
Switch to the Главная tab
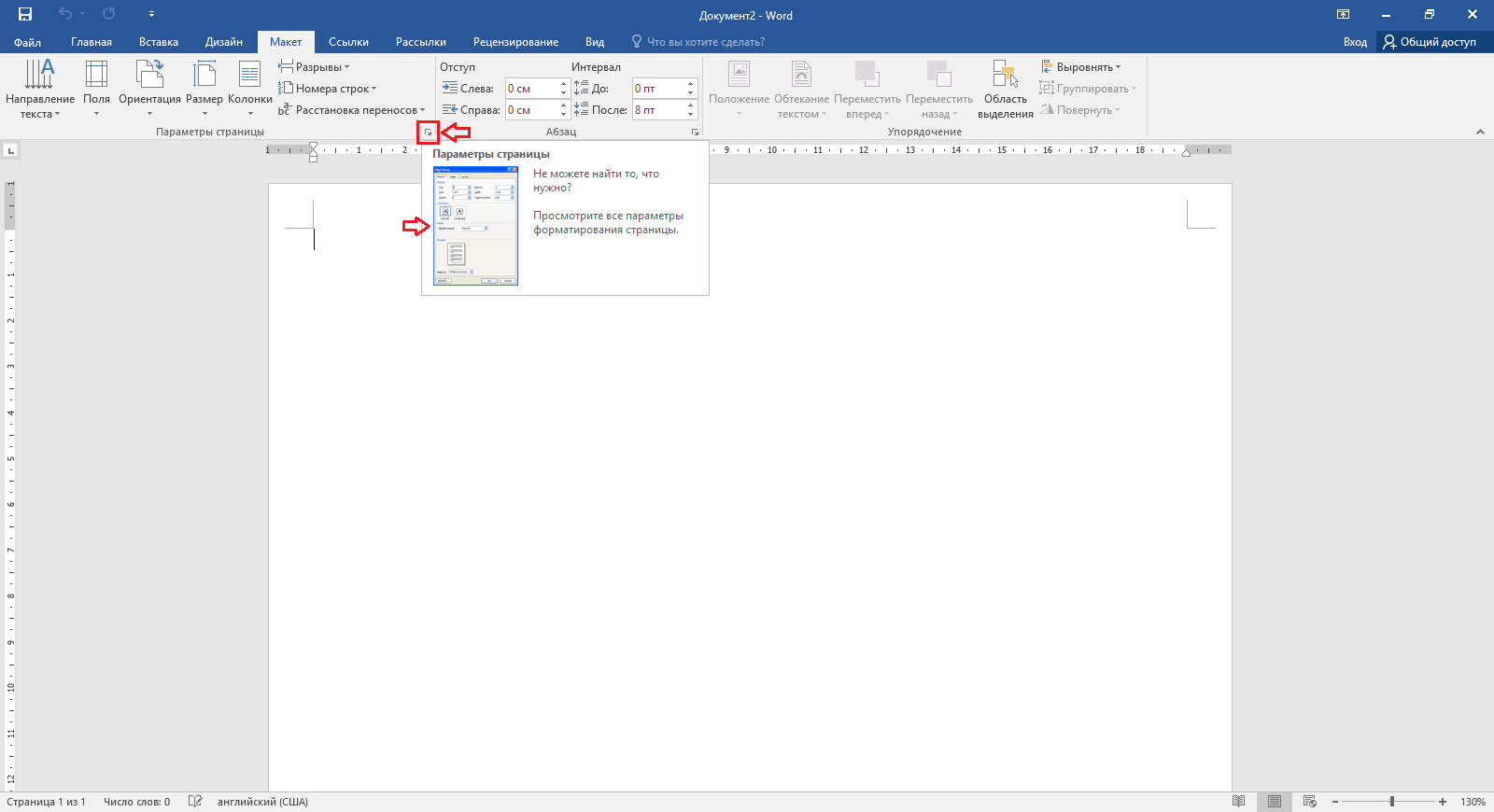pos(92,42)
